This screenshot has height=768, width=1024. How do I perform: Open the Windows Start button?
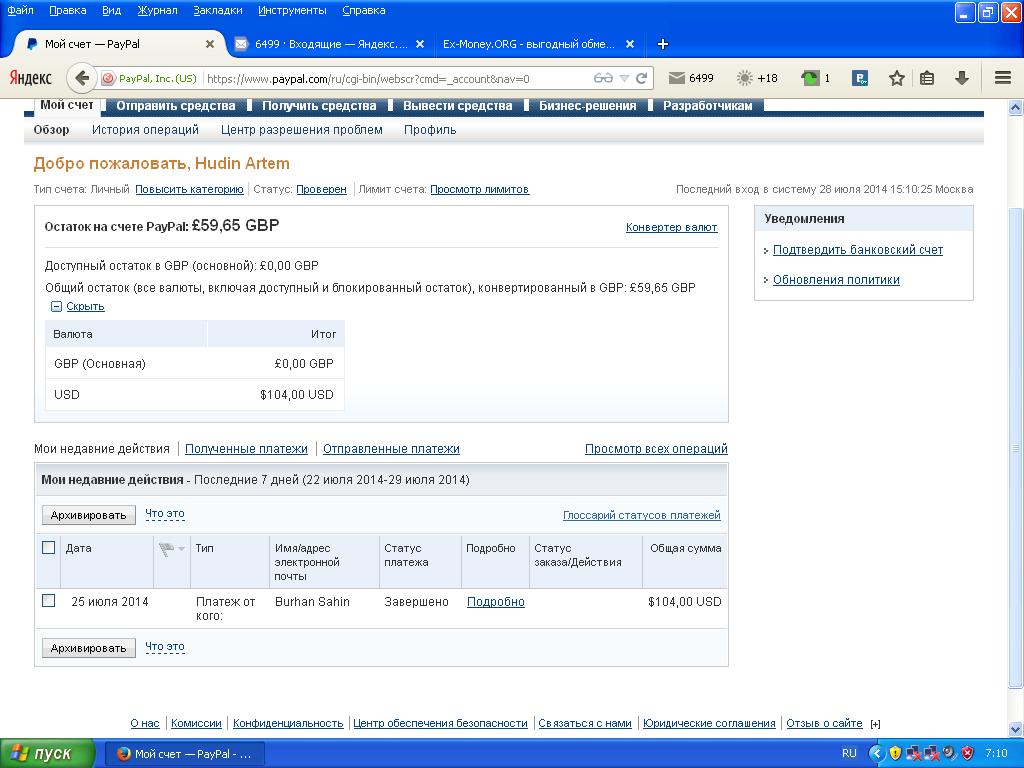(x=47, y=754)
